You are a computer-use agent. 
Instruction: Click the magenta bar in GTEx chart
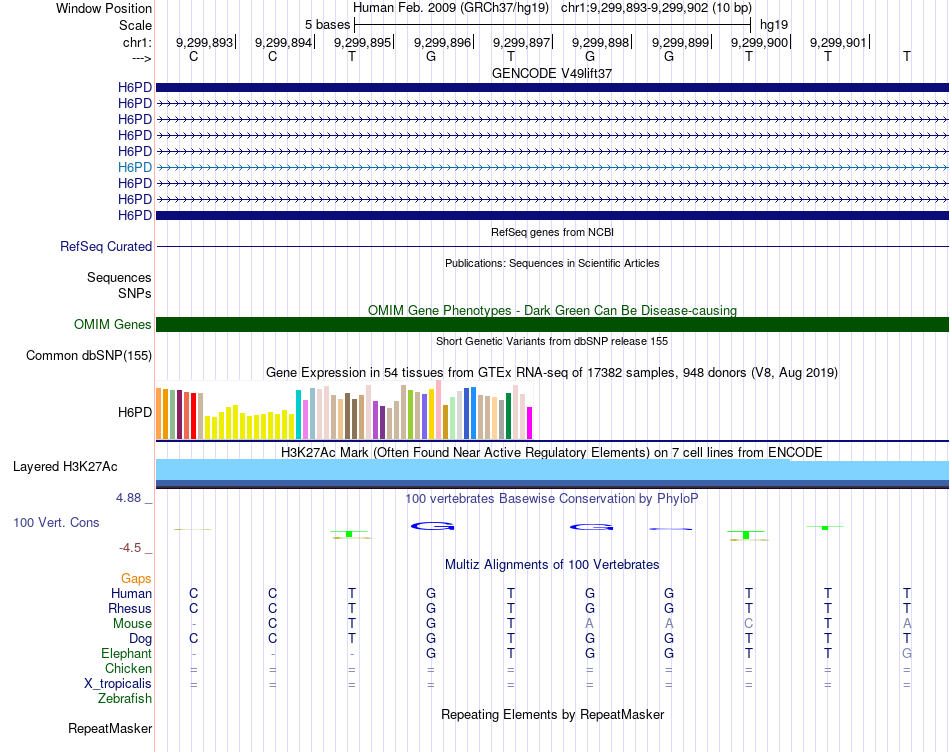(530, 423)
